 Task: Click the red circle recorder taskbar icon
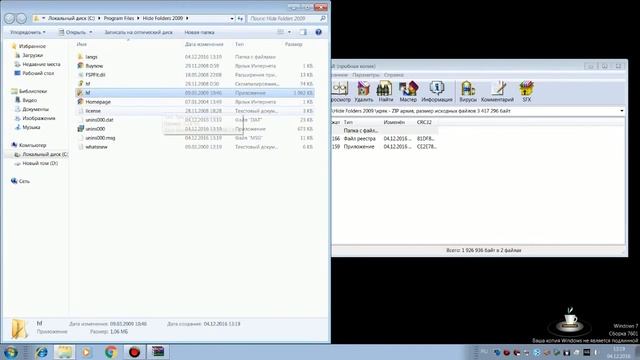(x=134, y=352)
